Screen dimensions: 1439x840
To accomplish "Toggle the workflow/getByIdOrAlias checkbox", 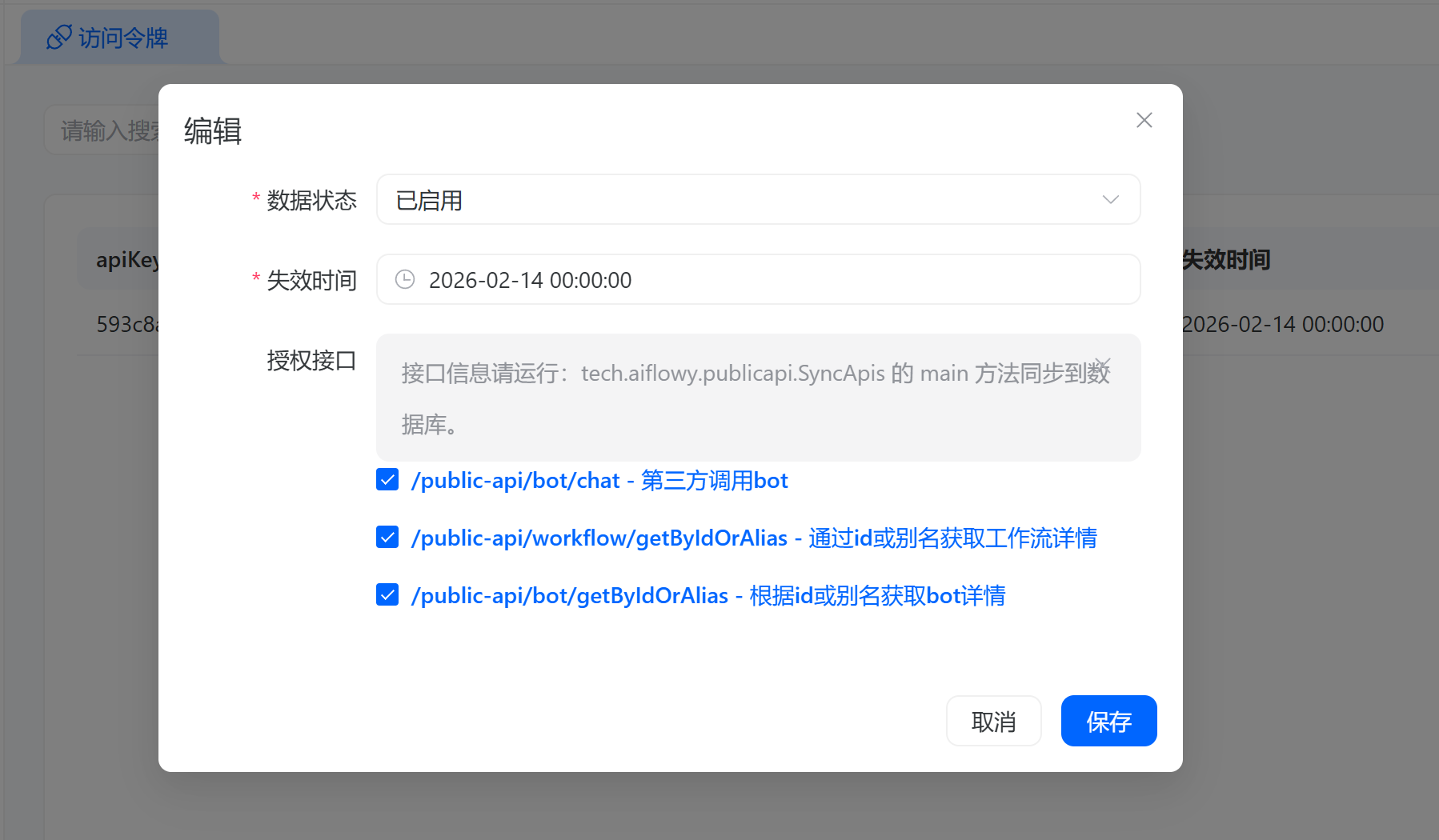I will click(x=387, y=537).
